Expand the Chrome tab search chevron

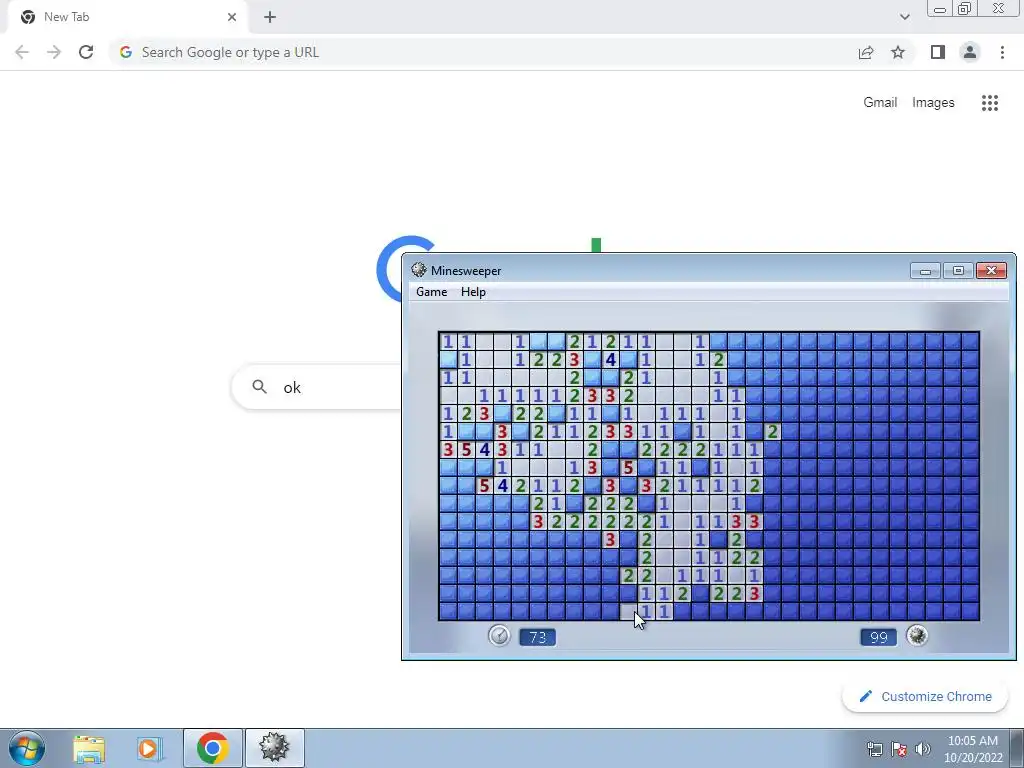[x=904, y=17]
